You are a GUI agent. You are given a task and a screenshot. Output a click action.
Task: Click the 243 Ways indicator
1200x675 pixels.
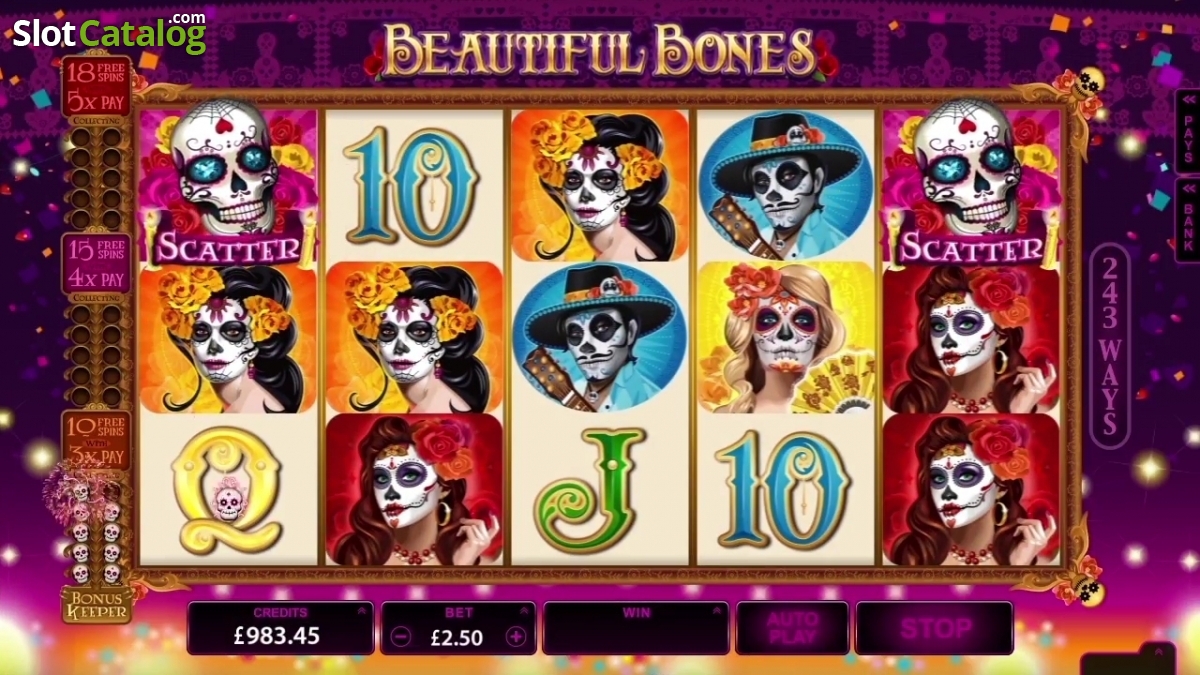[x=1109, y=346]
